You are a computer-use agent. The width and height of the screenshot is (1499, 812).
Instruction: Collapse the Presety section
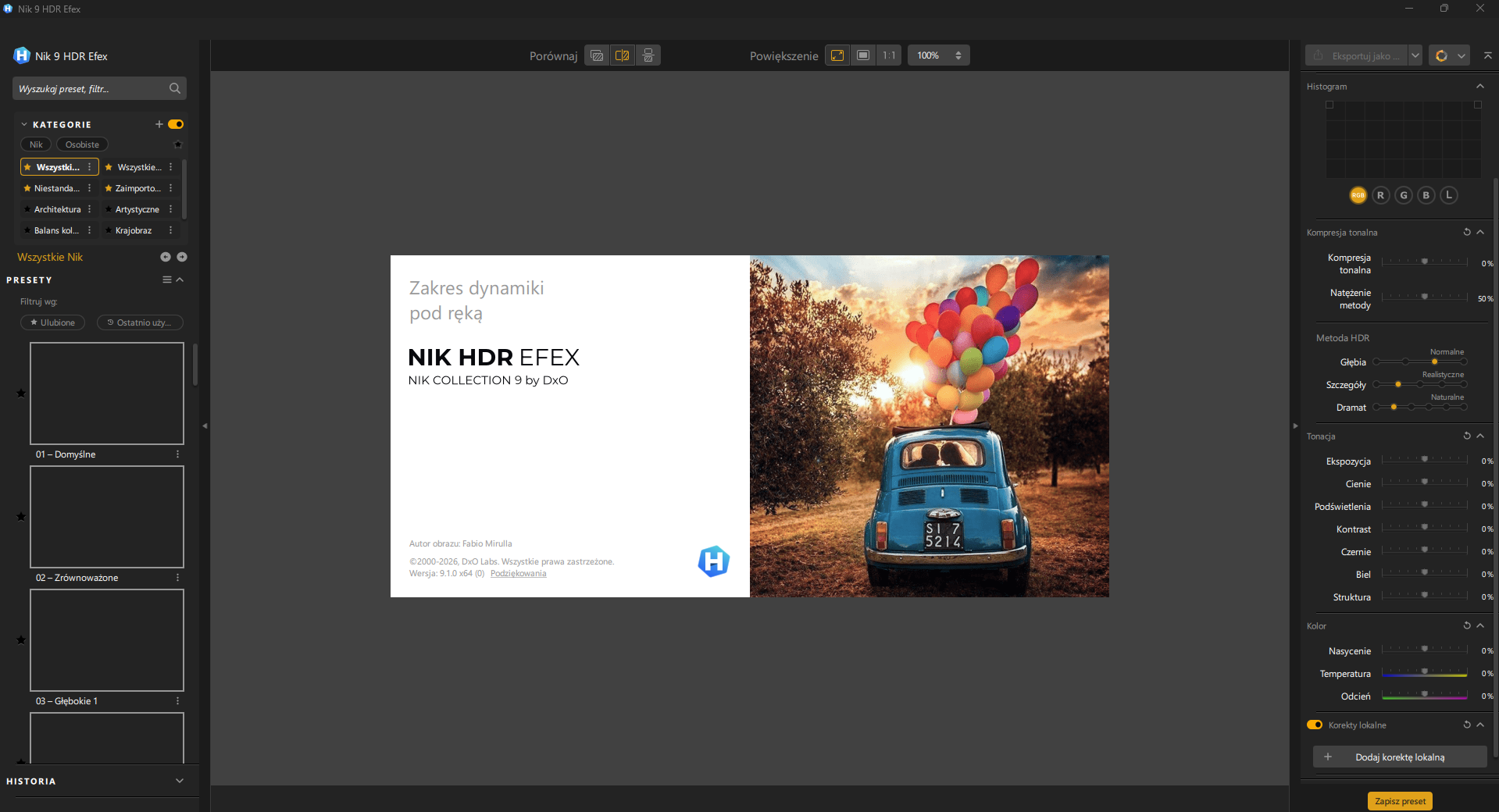pos(180,280)
